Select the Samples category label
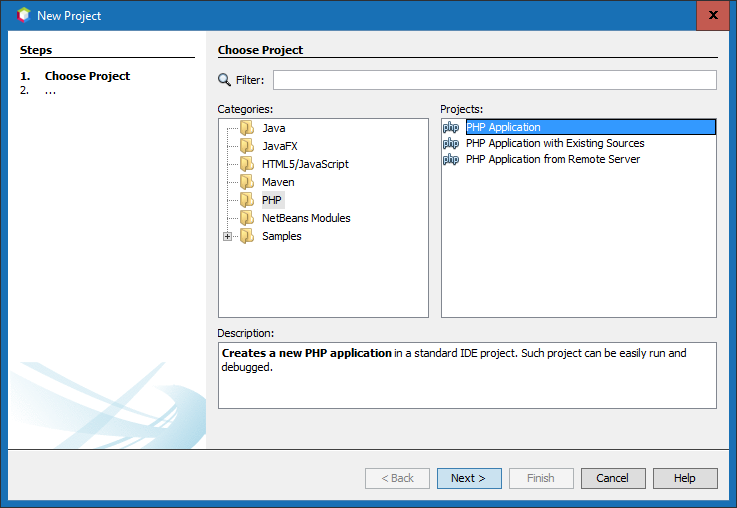 coord(282,236)
